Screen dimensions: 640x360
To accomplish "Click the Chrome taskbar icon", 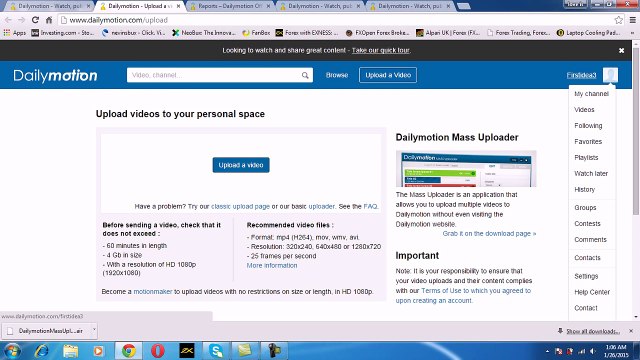I will coord(129,351).
